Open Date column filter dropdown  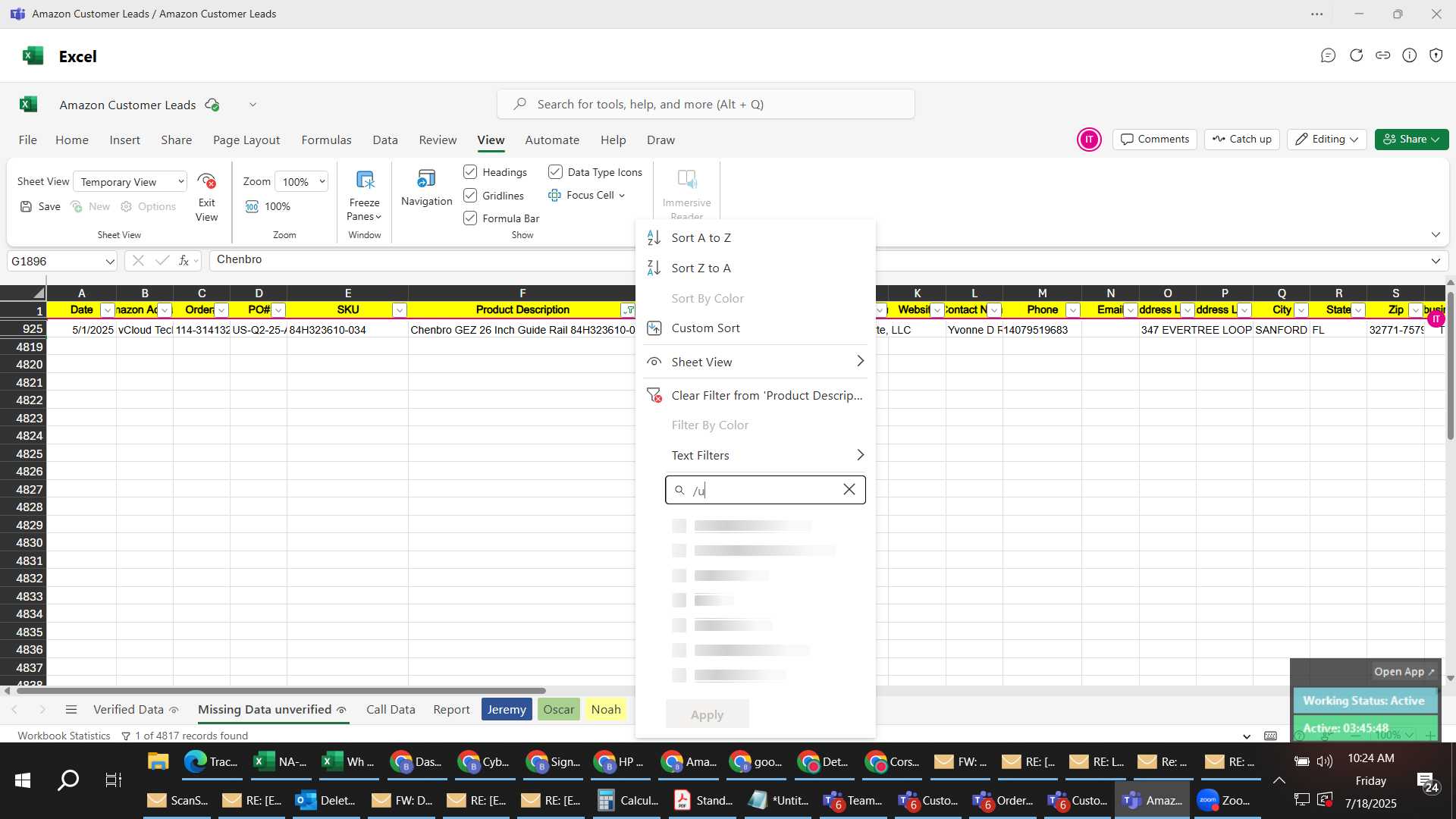pyautogui.click(x=108, y=310)
